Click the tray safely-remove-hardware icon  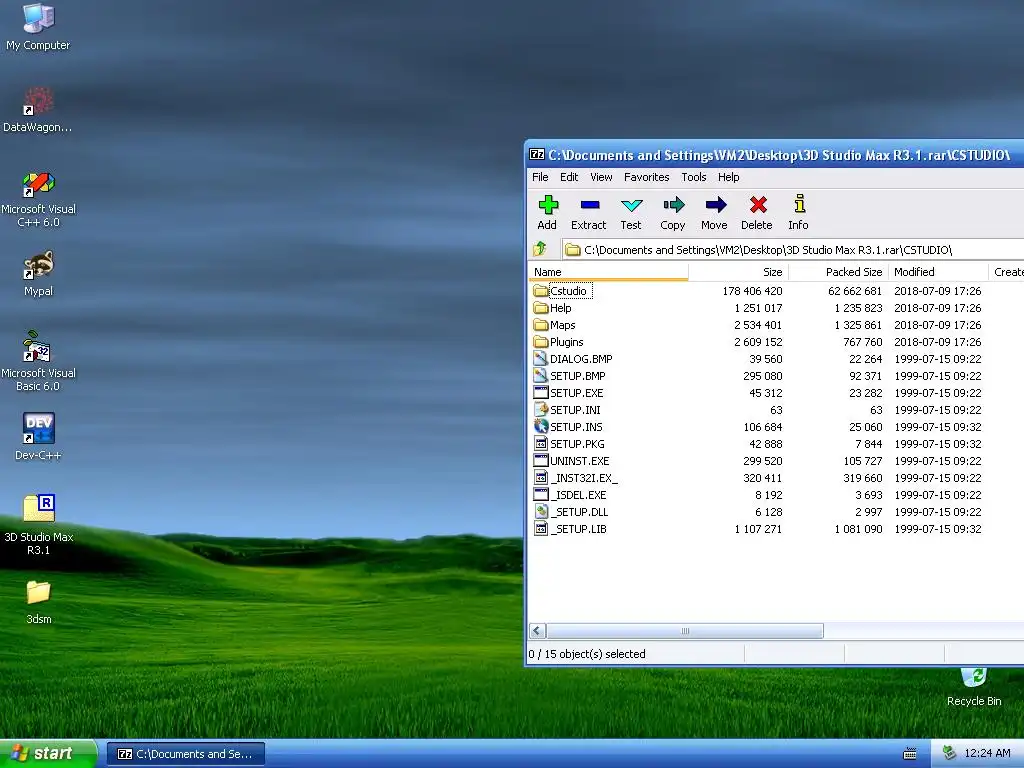tap(948, 754)
